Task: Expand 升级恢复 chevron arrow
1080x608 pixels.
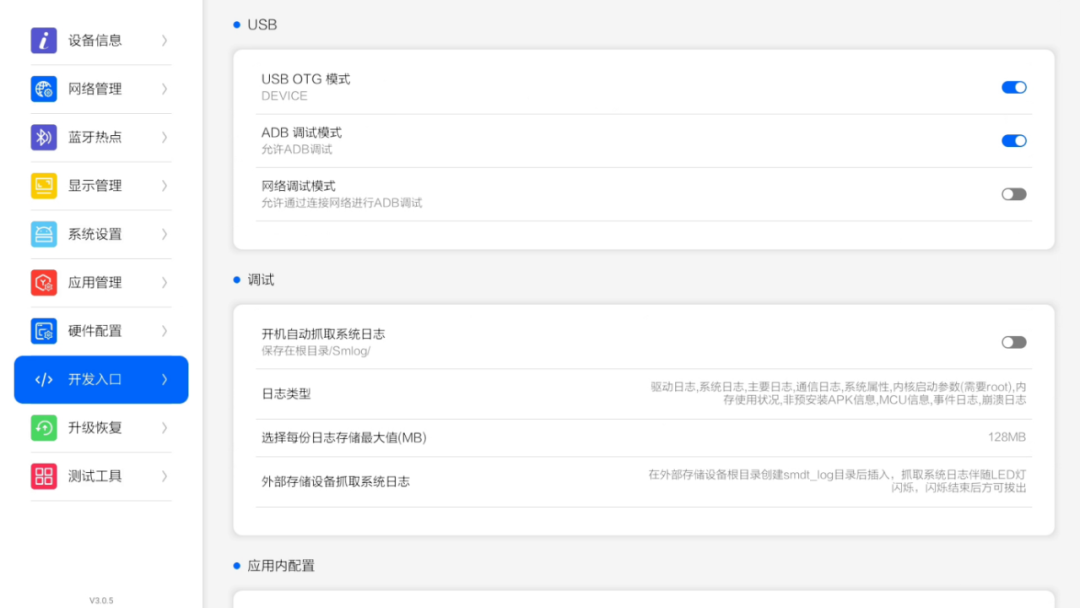Action: tap(165, 428)
